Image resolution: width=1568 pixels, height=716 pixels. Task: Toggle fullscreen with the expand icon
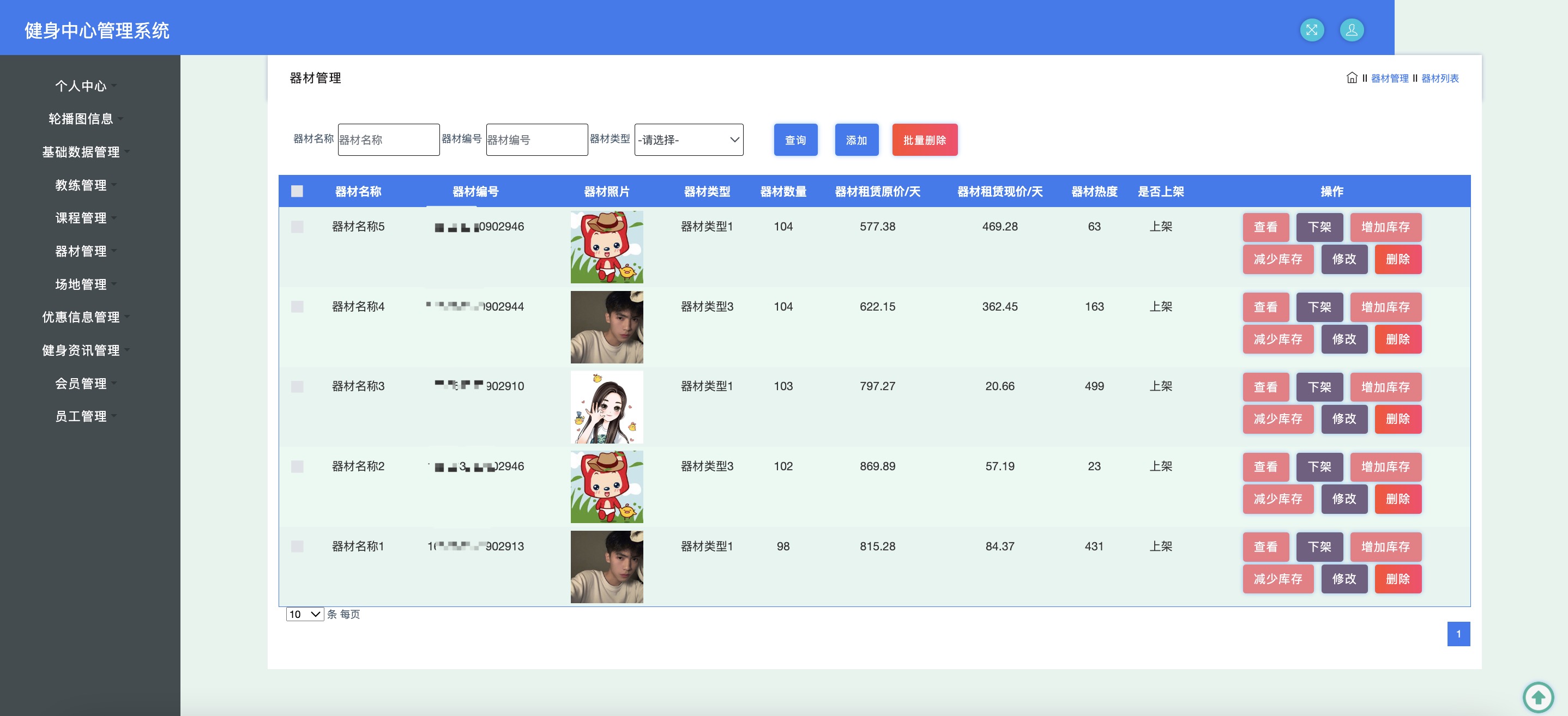1312,30
